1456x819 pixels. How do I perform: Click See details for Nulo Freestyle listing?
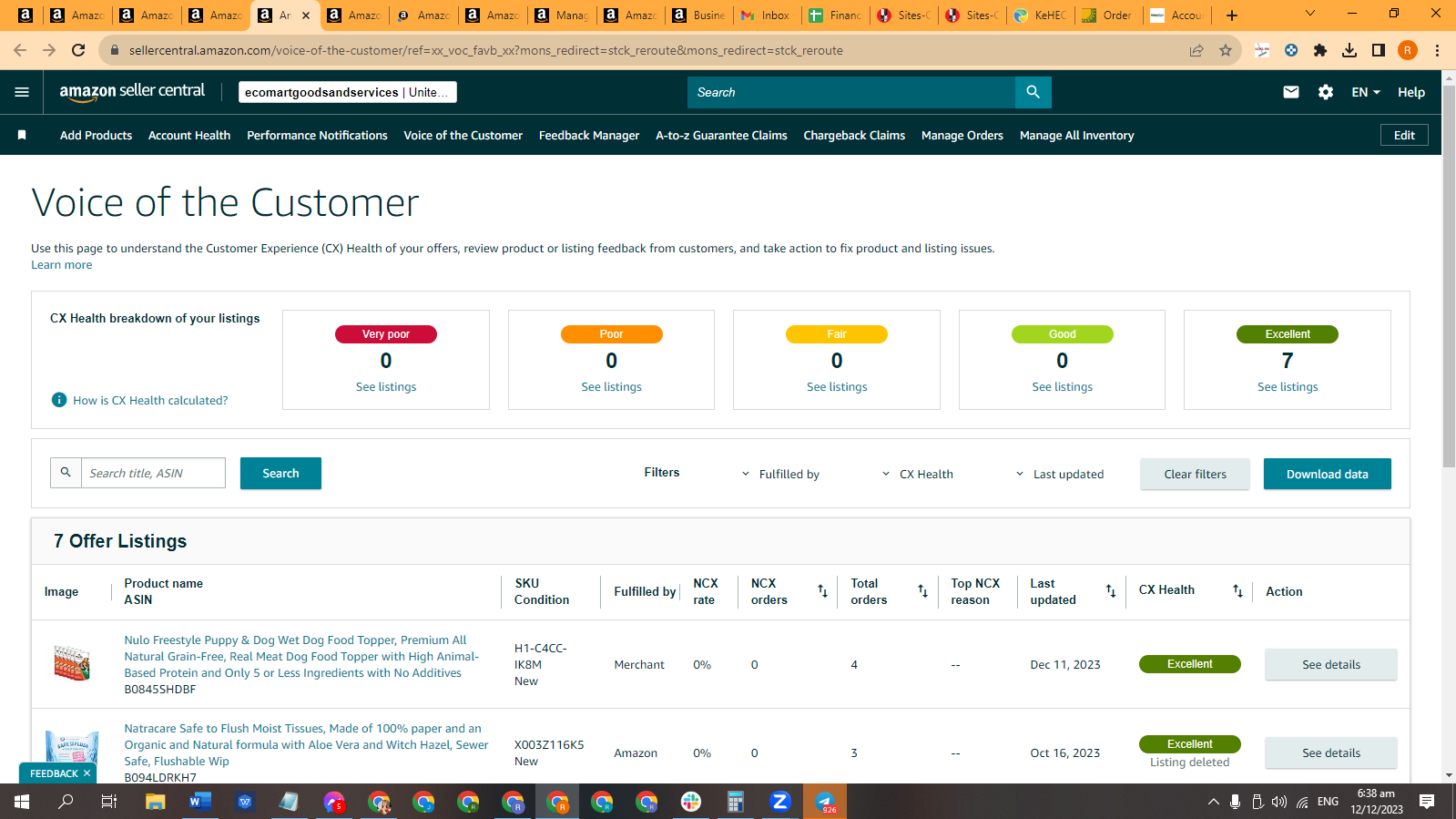pos(1330,664)
